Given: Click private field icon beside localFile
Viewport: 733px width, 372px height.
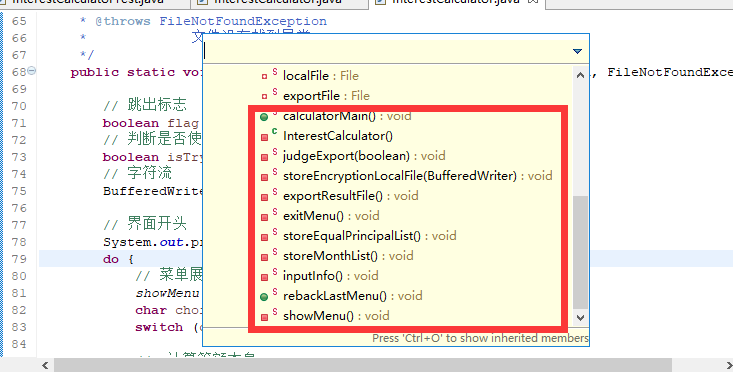Looking at the screenshot, I should (x=264, y=77).
